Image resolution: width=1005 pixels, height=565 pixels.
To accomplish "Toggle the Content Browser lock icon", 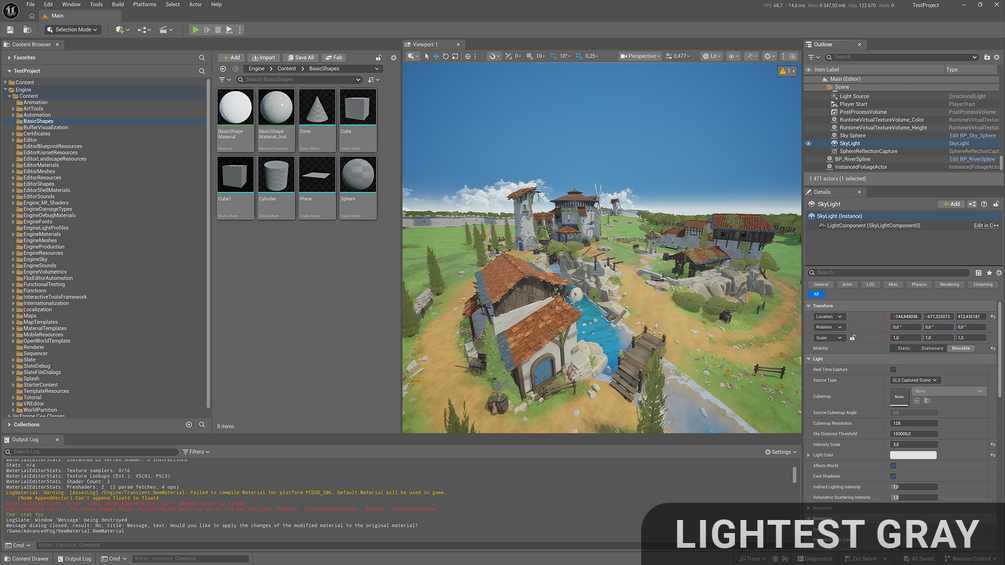I will [379, 58].
